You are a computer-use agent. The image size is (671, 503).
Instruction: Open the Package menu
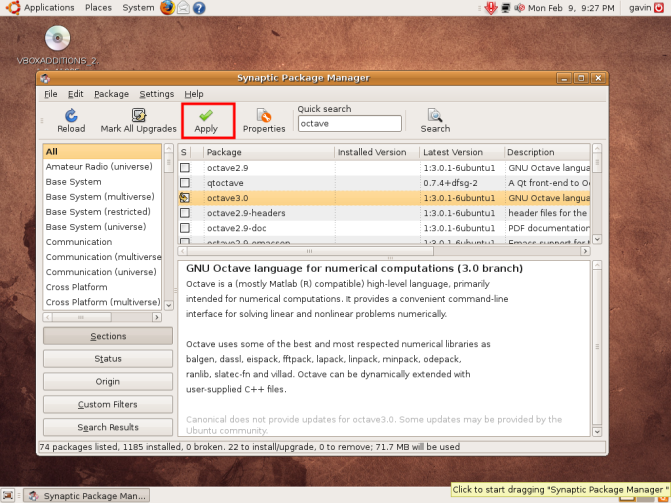tap(111, 94)
